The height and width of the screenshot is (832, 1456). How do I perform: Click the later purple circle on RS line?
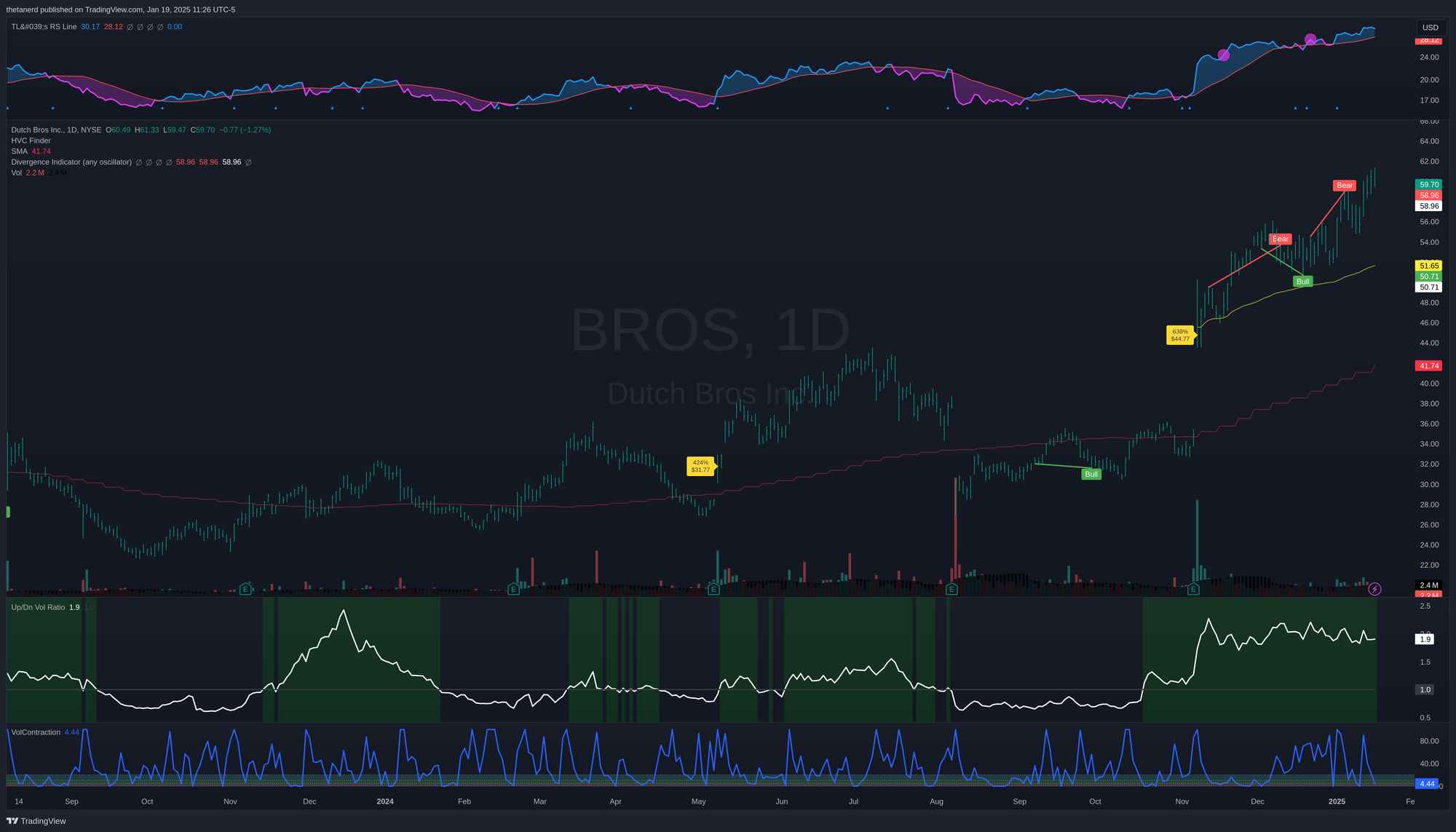tap(1310, 39)
